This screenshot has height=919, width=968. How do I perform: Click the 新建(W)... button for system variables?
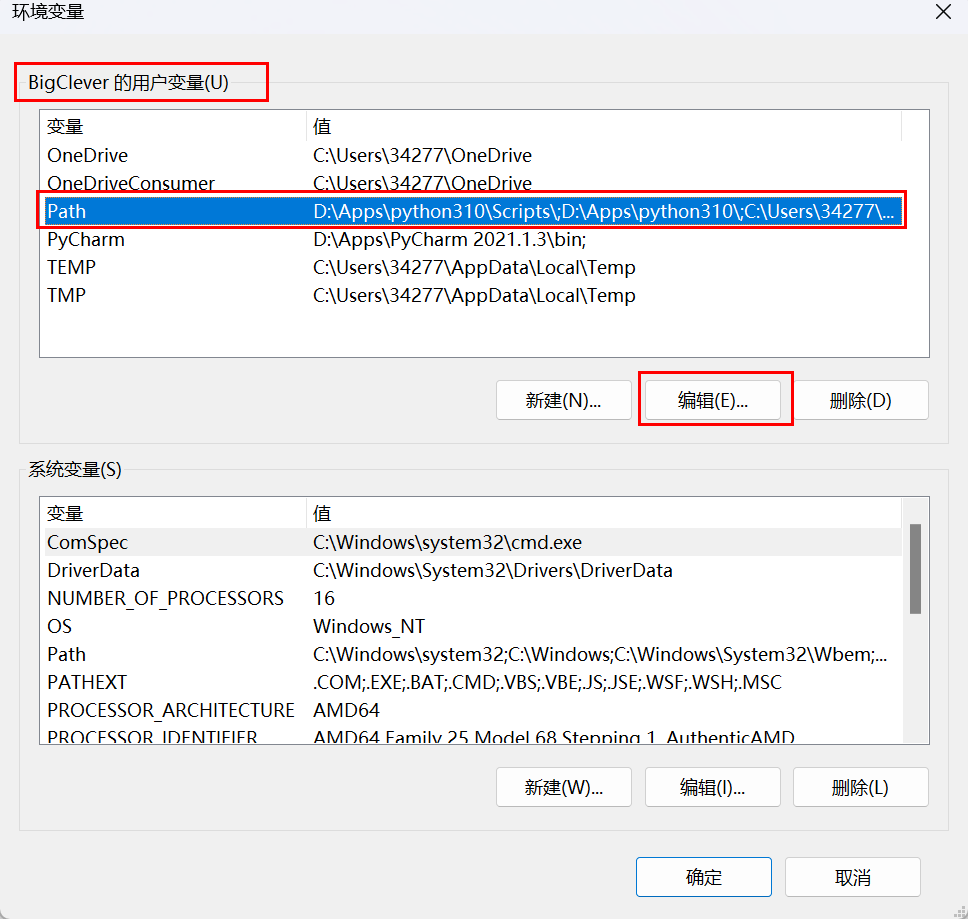(x=564, y=787)
